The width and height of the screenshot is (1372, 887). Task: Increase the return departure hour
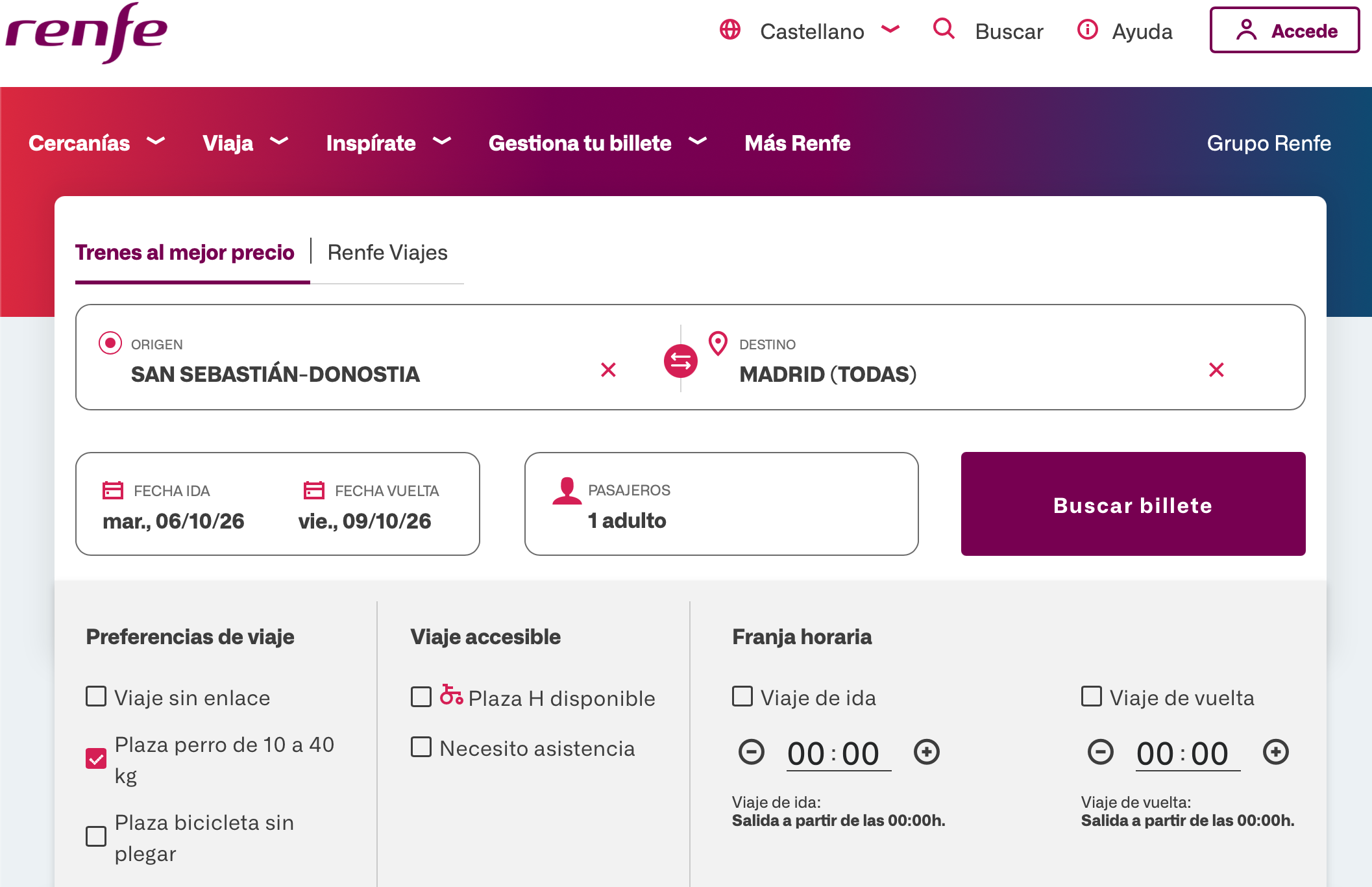[1276, 752]
